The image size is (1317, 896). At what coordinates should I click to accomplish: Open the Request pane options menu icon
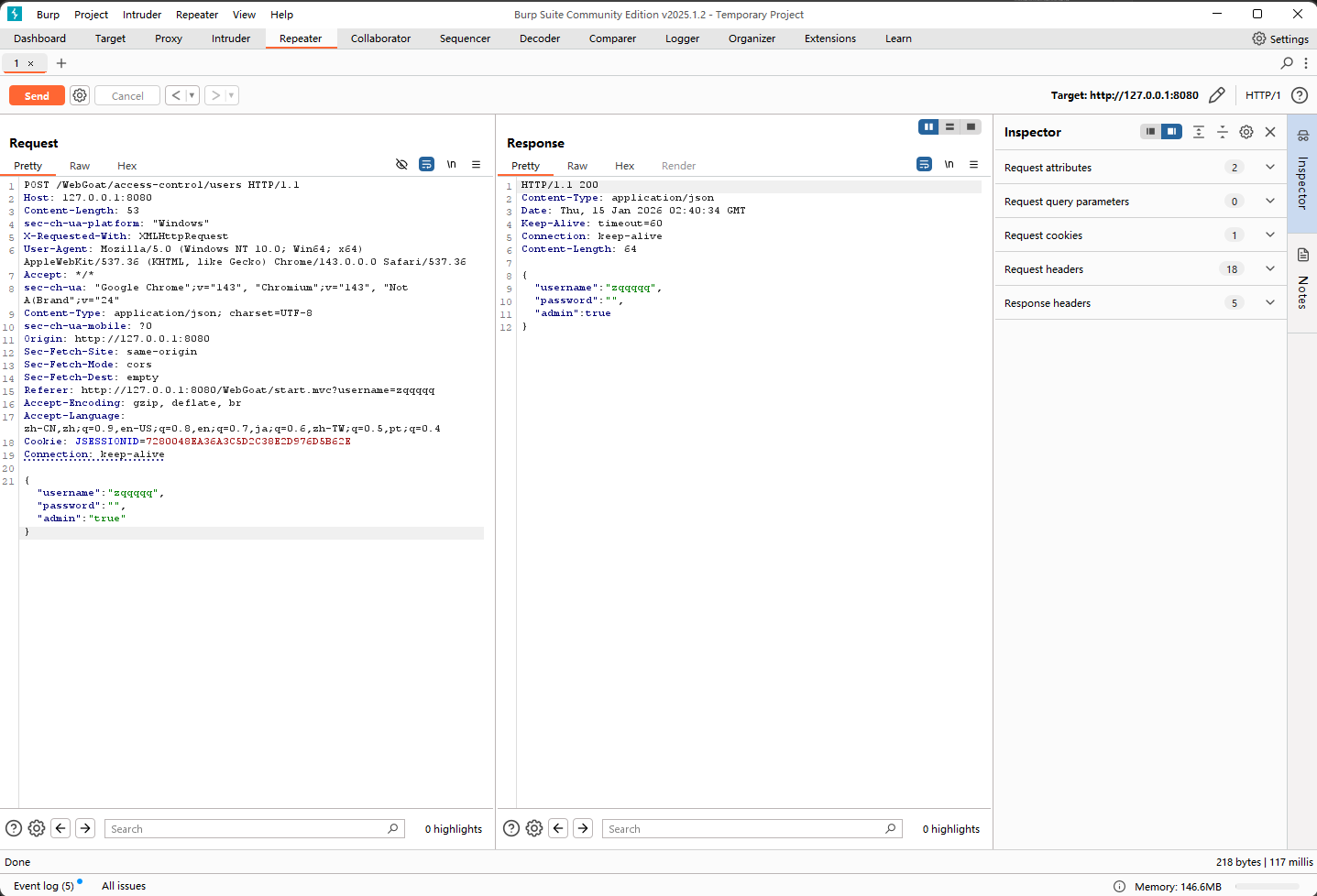click(477, 165)
